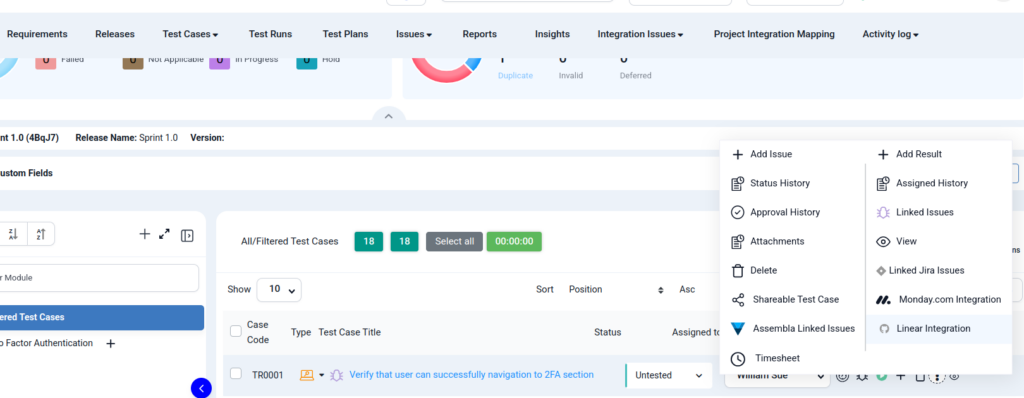This screenshot has width=1024, height=398.
Task: Open Approval History menu entry
Action: pyautogui.click(x=775, y=212)
